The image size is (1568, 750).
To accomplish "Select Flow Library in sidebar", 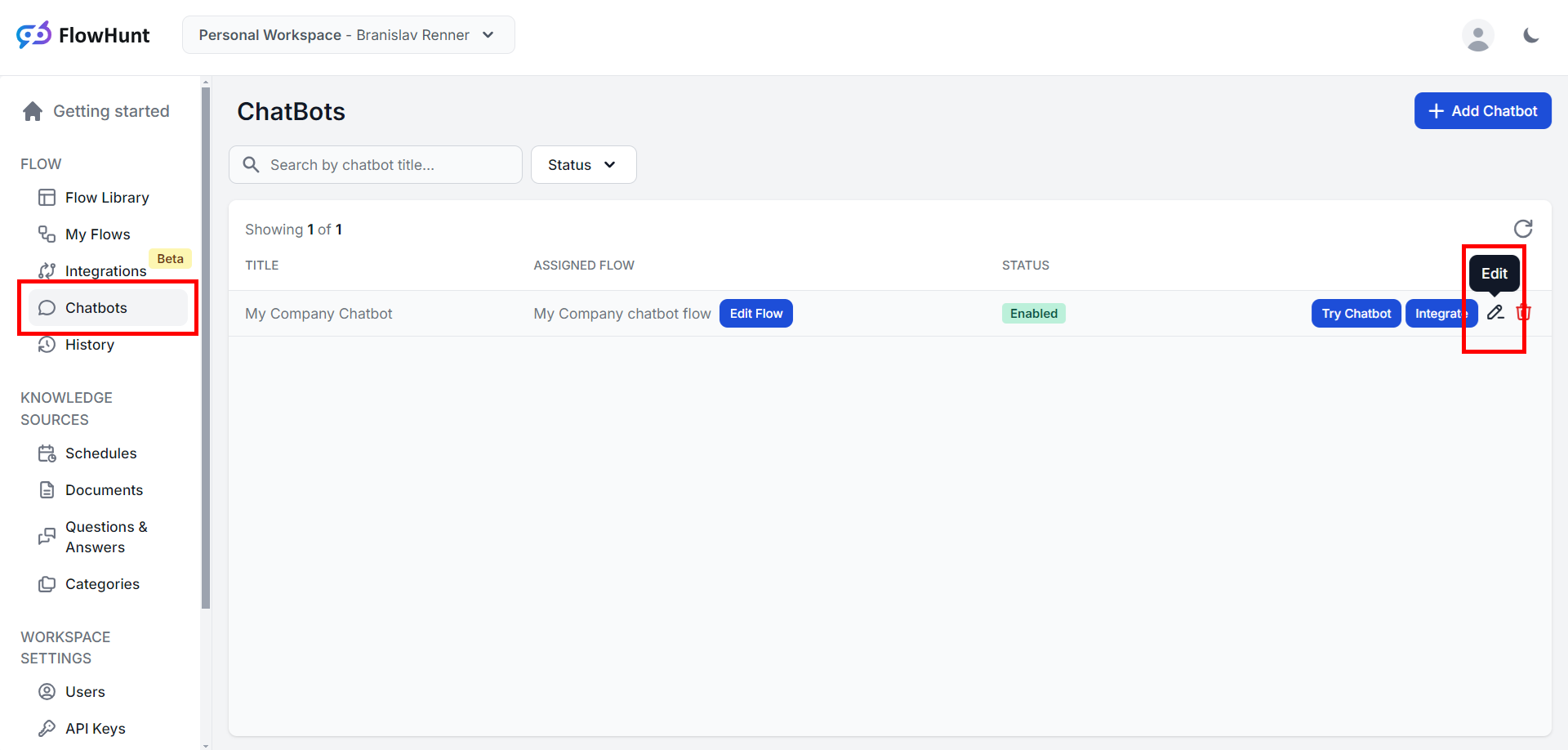I will click(x=106, y=198).
